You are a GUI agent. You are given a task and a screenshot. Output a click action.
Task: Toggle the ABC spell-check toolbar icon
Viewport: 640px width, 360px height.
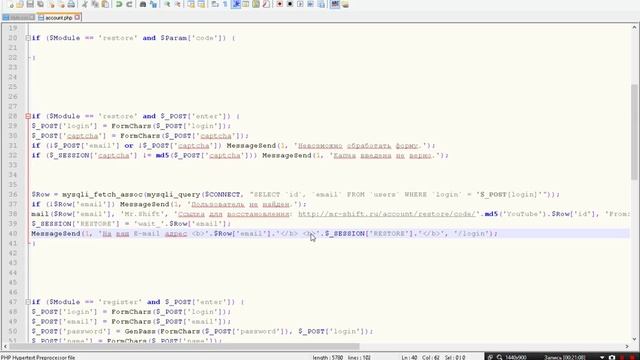point(335,4)
